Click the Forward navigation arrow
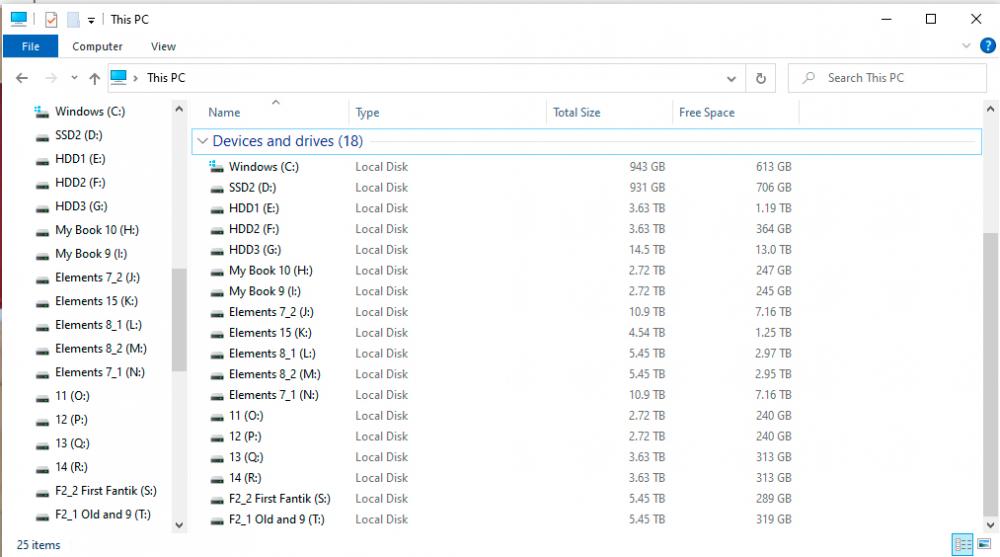1000x557 pixels. pos(51,78)
